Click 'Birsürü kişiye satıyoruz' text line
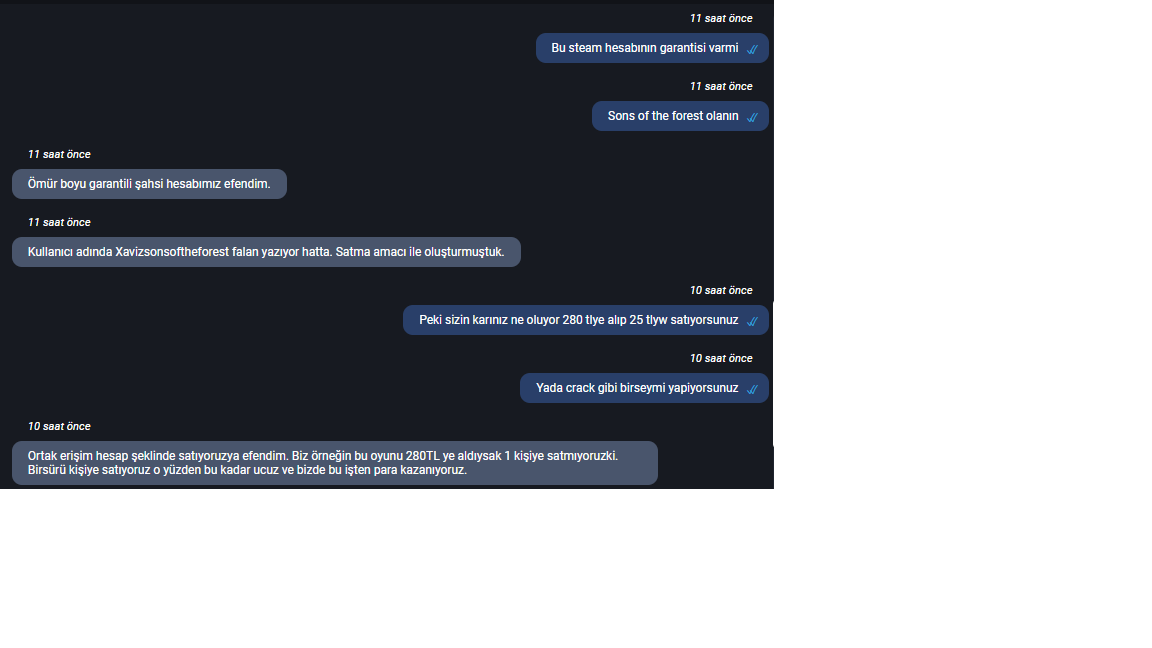The image size is (1152, 648). tap(247, 470)
